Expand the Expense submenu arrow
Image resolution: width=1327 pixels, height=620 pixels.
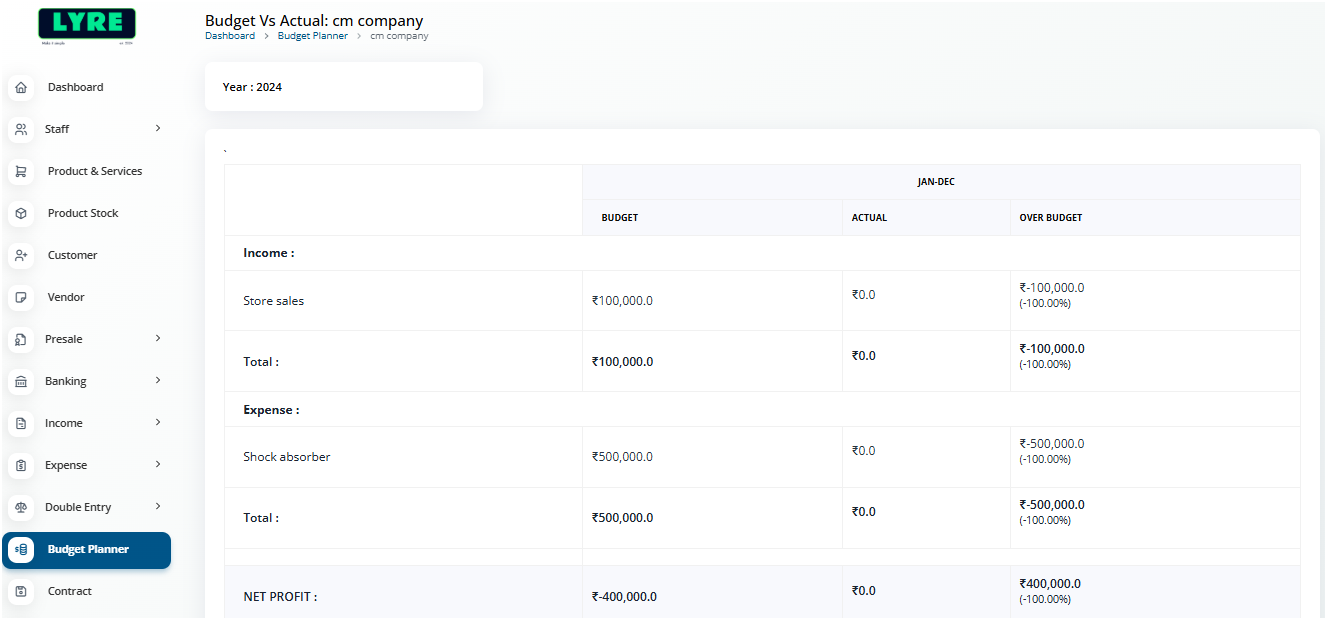tap(158, 465)
